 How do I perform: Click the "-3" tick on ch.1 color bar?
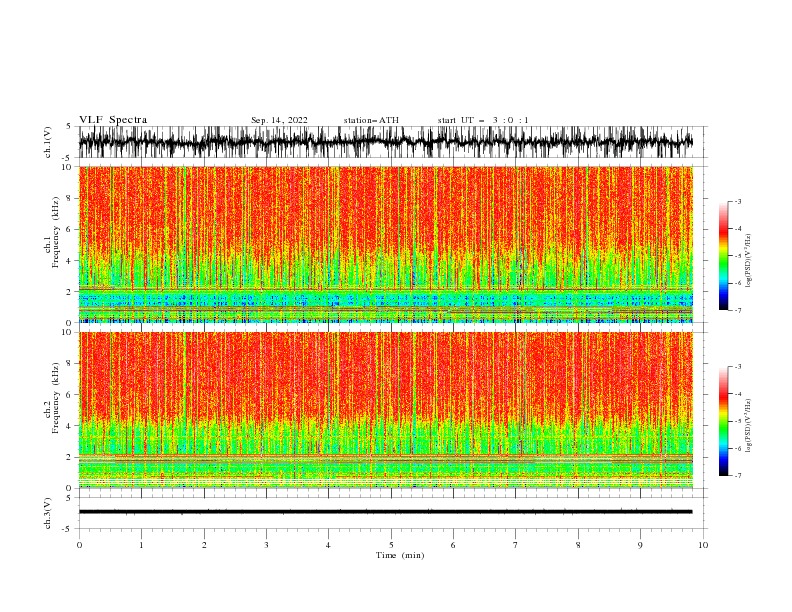click(737, 201)
